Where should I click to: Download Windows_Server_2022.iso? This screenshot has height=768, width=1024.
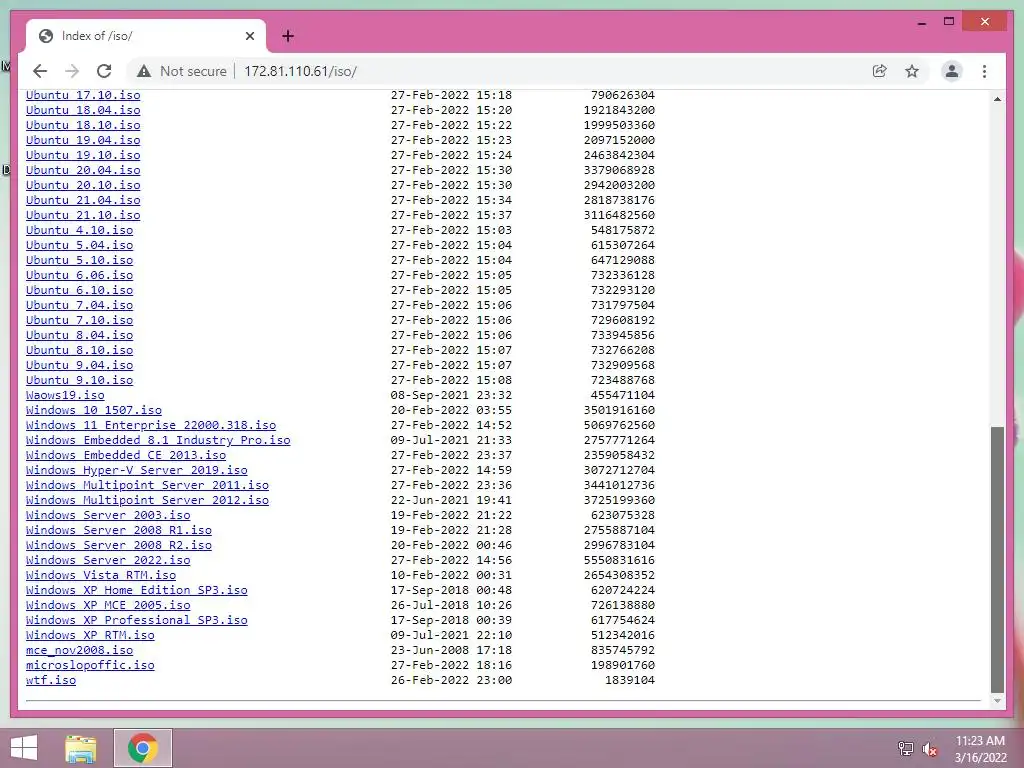(x=108, y=560)
